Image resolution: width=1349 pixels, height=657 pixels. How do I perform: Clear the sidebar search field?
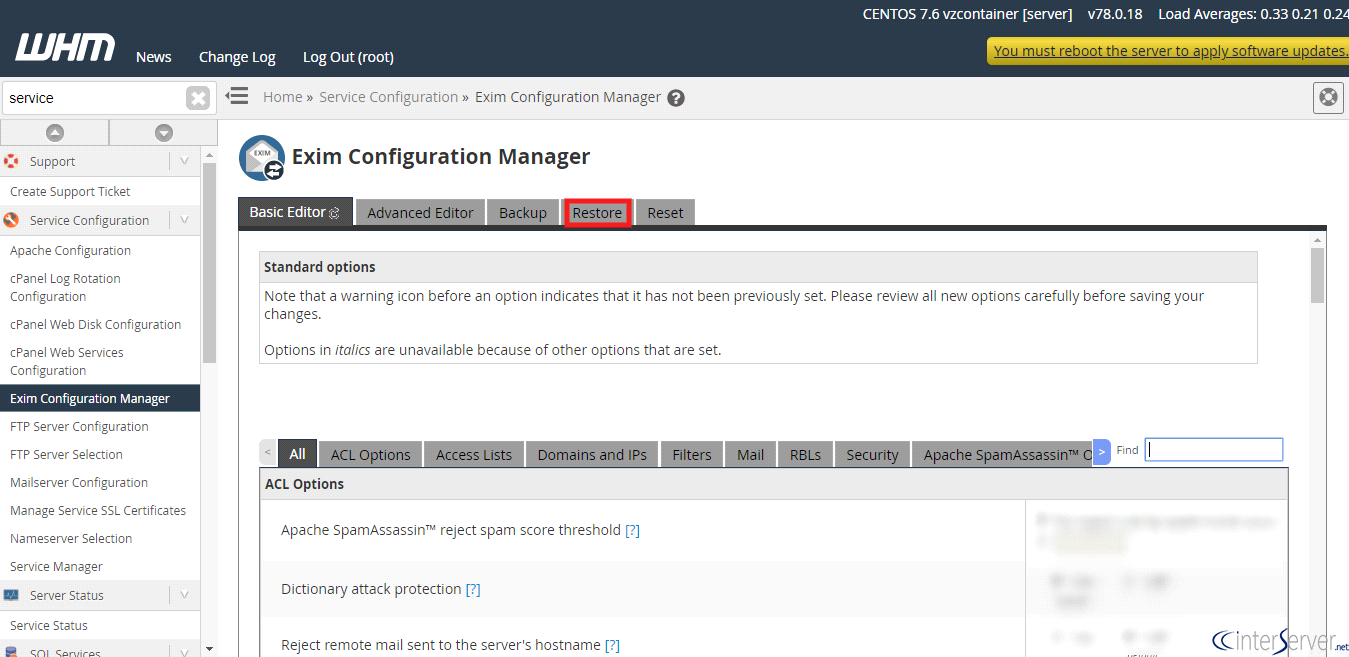(x=198, y=98)
